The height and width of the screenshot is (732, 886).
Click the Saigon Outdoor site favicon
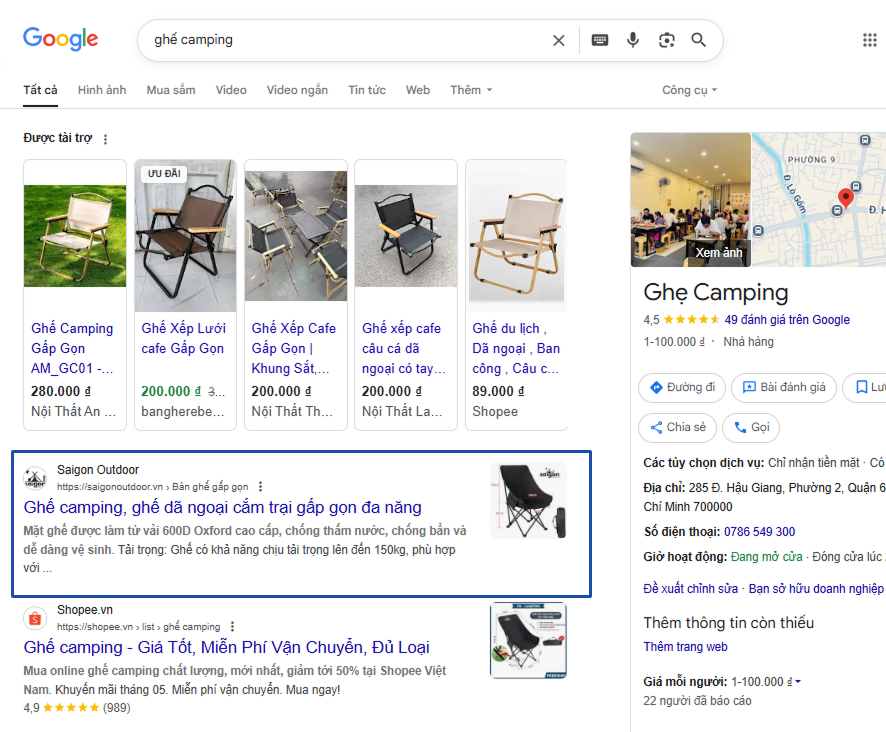point(35,478)
